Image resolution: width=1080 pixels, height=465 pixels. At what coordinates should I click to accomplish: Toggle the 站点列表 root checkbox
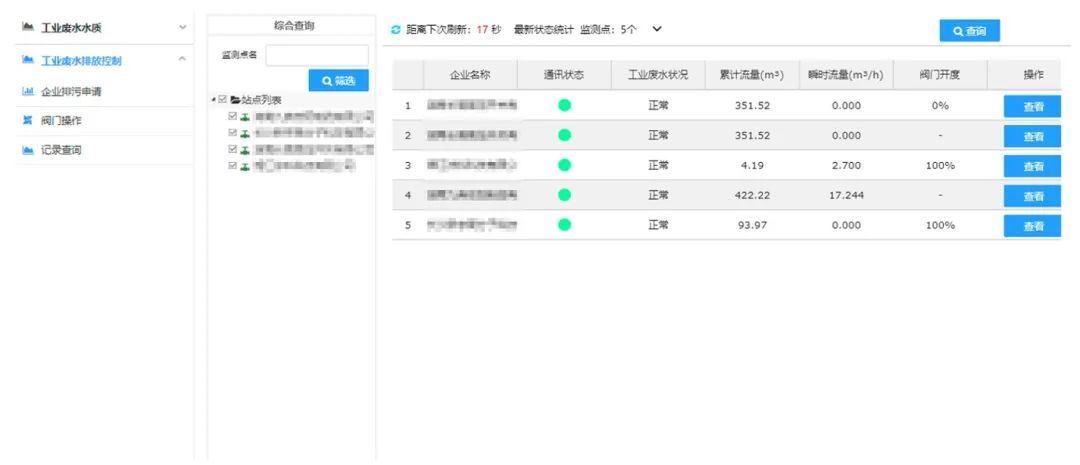coord(222,100)
